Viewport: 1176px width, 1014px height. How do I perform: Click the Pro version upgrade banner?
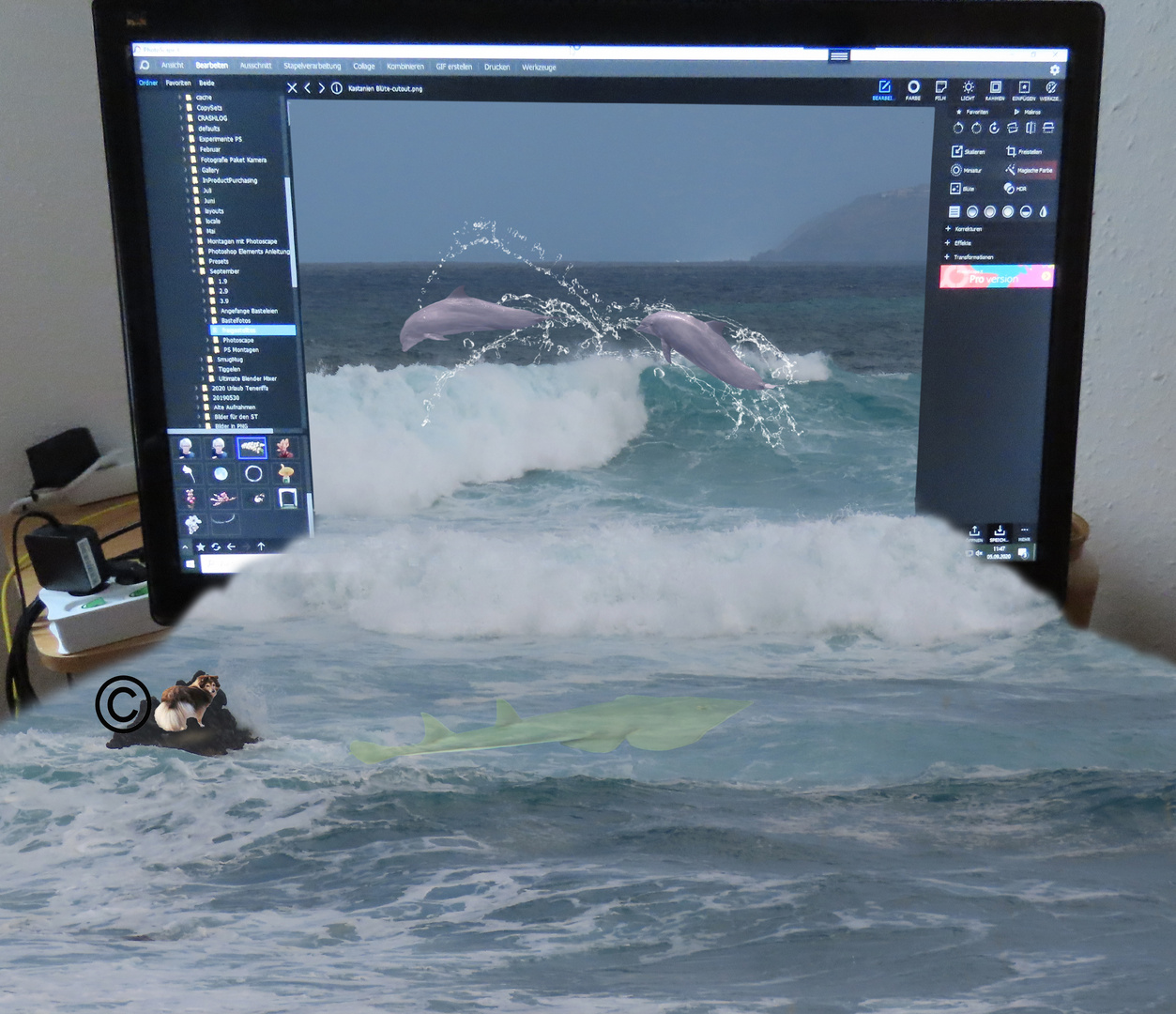[997, 276]
